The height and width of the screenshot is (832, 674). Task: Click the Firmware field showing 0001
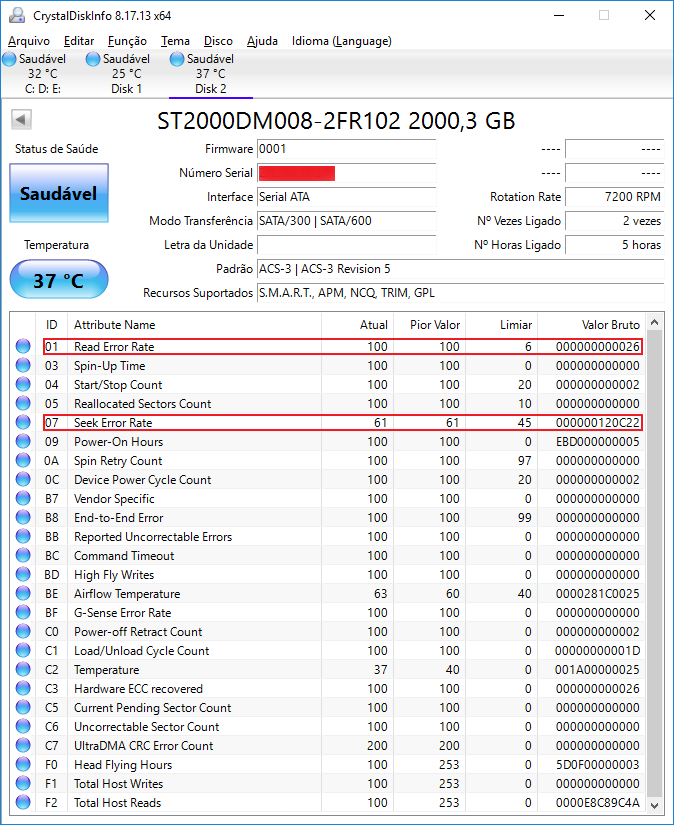tap(347, 149)
